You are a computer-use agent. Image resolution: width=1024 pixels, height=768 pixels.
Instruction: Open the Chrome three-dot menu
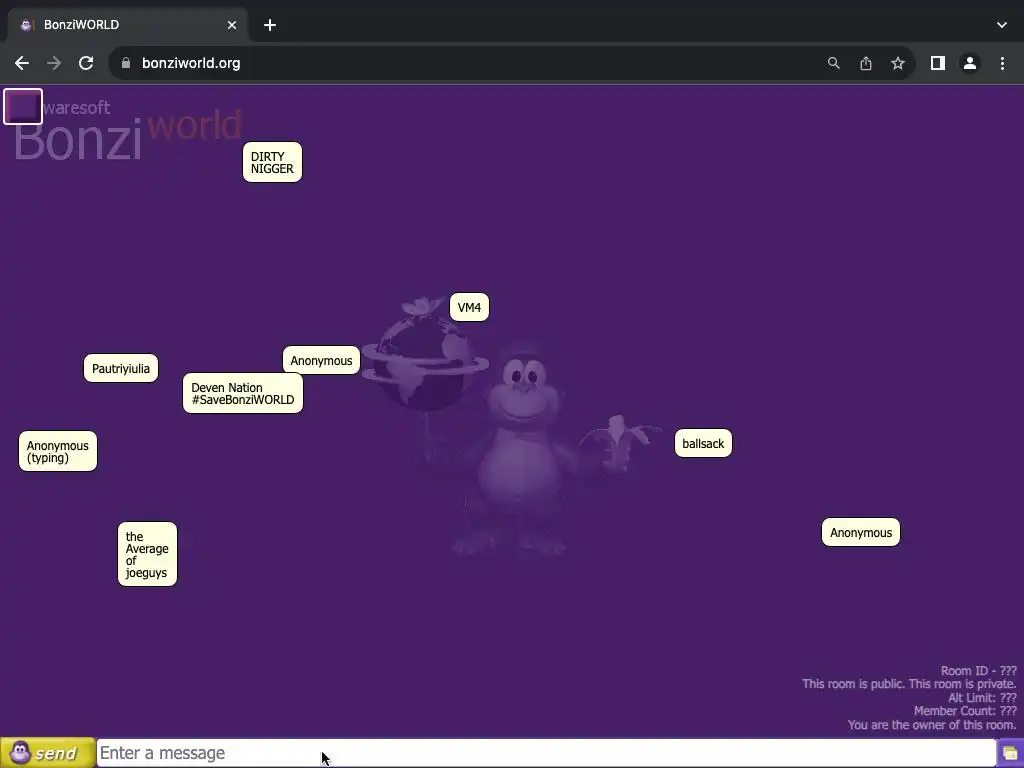pos(1002,63)
